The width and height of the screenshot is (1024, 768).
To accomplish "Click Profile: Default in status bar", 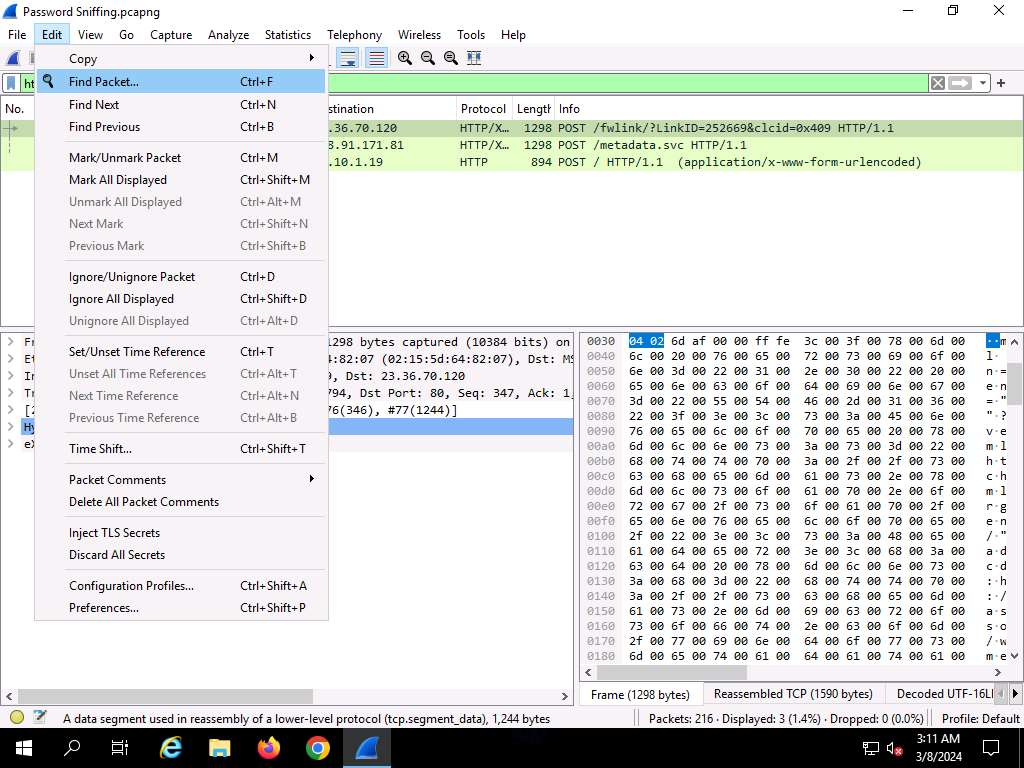I will (980, 718).
